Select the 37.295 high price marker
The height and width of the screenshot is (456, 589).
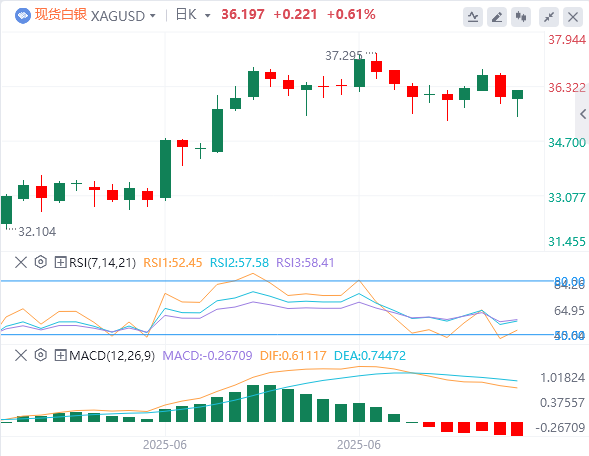[x=344, y=56]
